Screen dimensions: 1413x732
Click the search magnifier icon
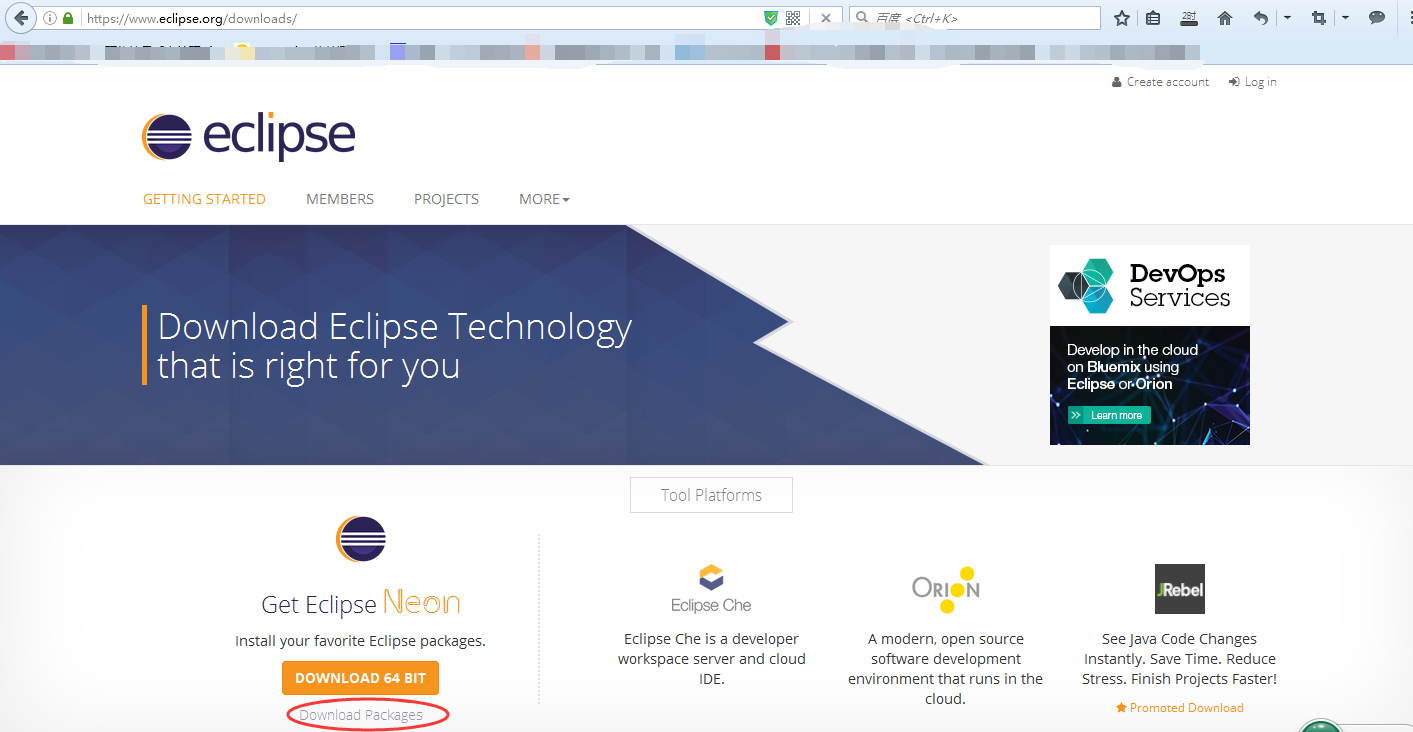coord(862,18)
